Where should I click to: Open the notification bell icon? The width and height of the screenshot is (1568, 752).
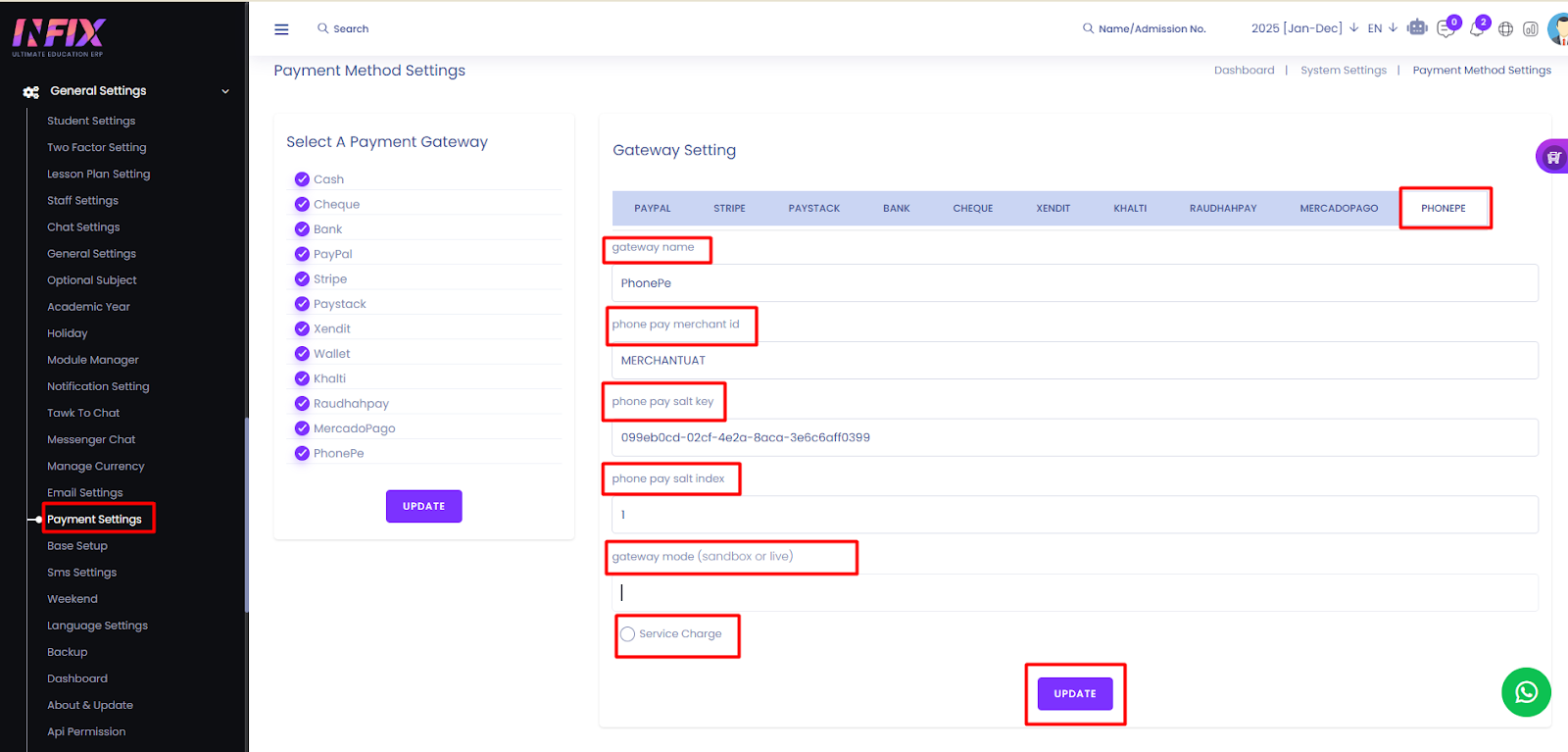click(x=1478, y=27)
